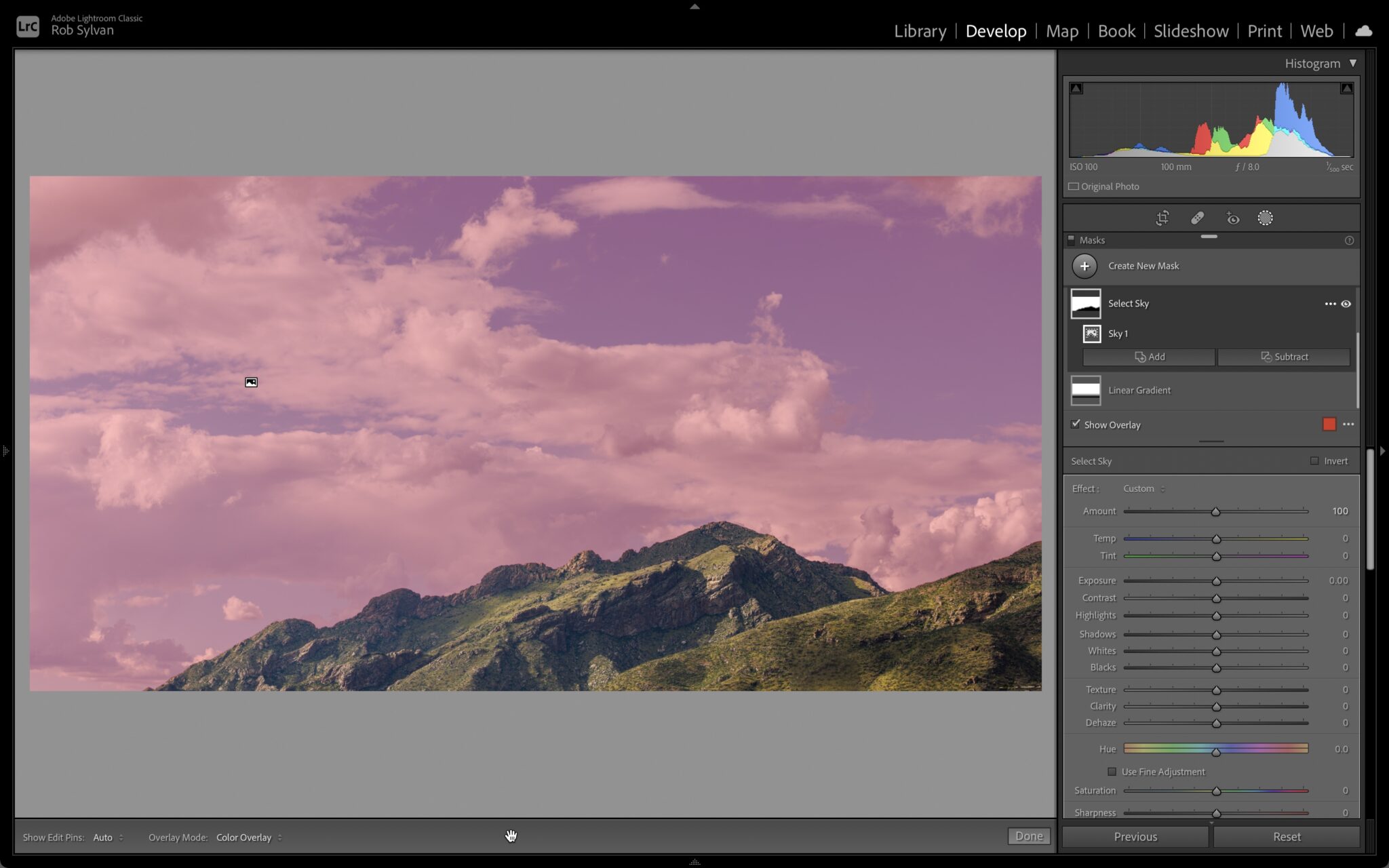
Task: Change the Overlay Mode dropdown
Action: pyautogui.click(x=246, y=837)
